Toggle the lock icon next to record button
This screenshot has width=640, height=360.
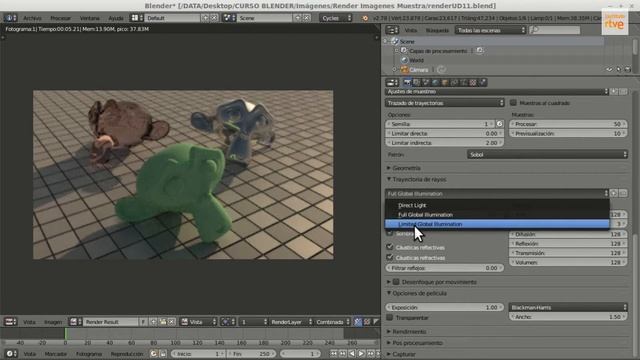point(162,353)
